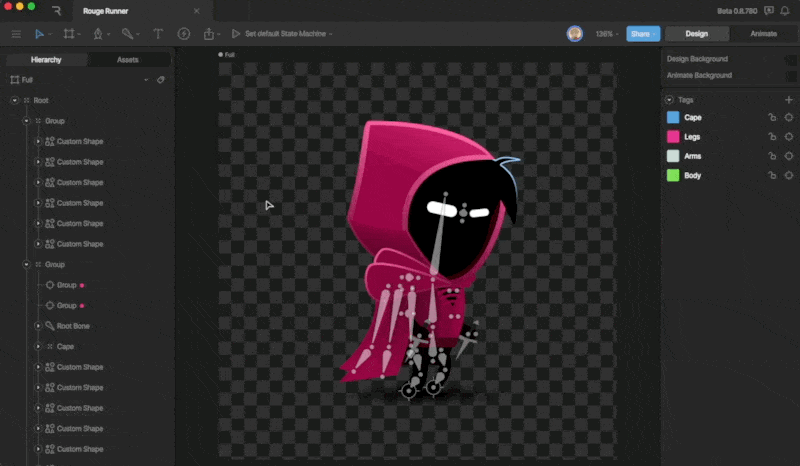The width and height of the screenshot is (800, 466).
Task: Select Root Bone in the hierarchy
Action: 73,326
